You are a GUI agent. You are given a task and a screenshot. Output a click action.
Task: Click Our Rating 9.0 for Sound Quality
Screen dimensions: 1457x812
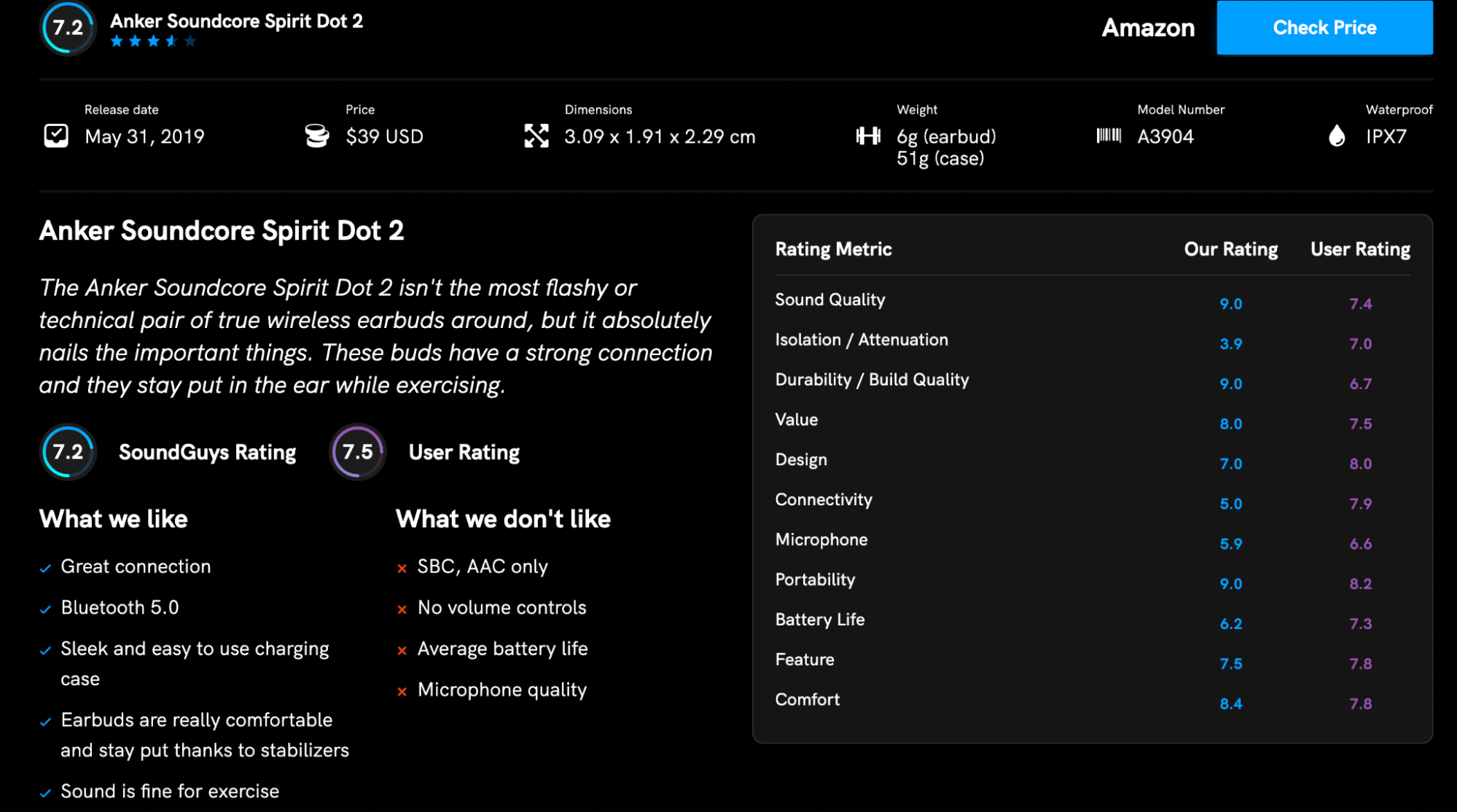pyautogui.click(x=1231, y=304)
